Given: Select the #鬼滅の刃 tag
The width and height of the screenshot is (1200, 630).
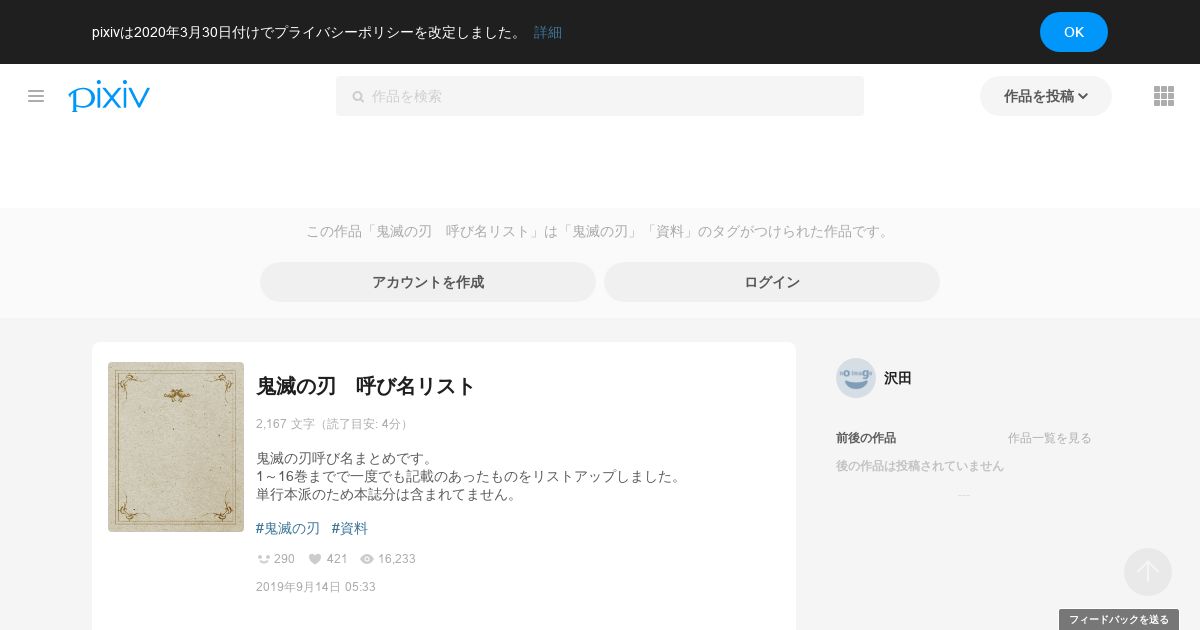Looking at the screenshot, I should point(288,528).
